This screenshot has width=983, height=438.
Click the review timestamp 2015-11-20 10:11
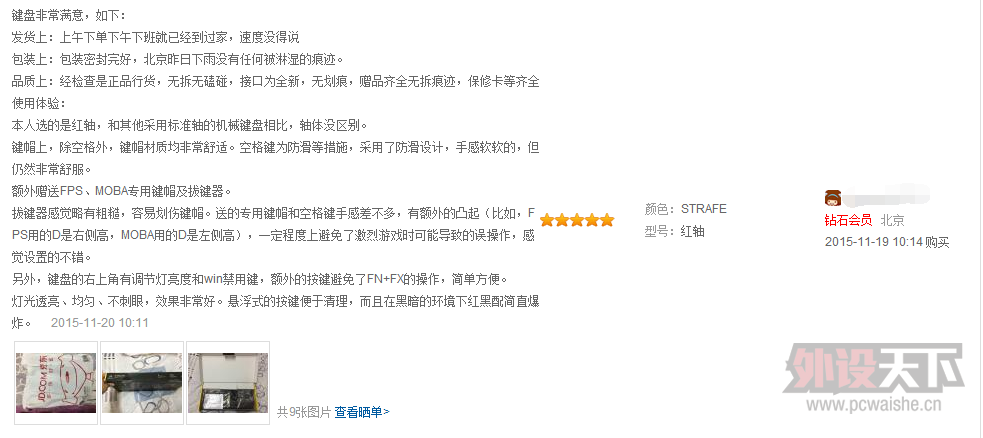pyautogui.click(x=100, y=323)
